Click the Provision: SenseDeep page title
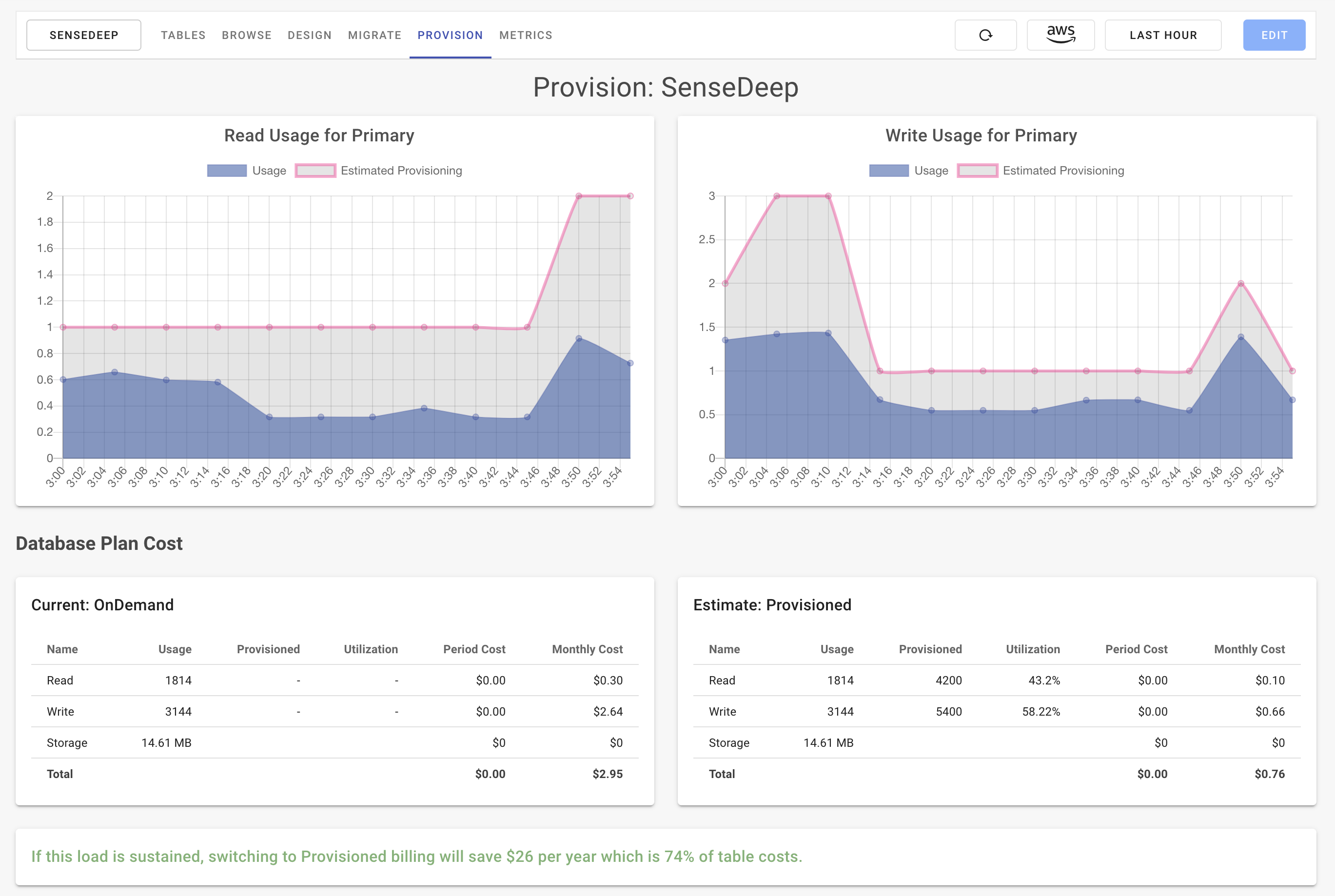The image size is (1335, 896). tap(666, 87)
